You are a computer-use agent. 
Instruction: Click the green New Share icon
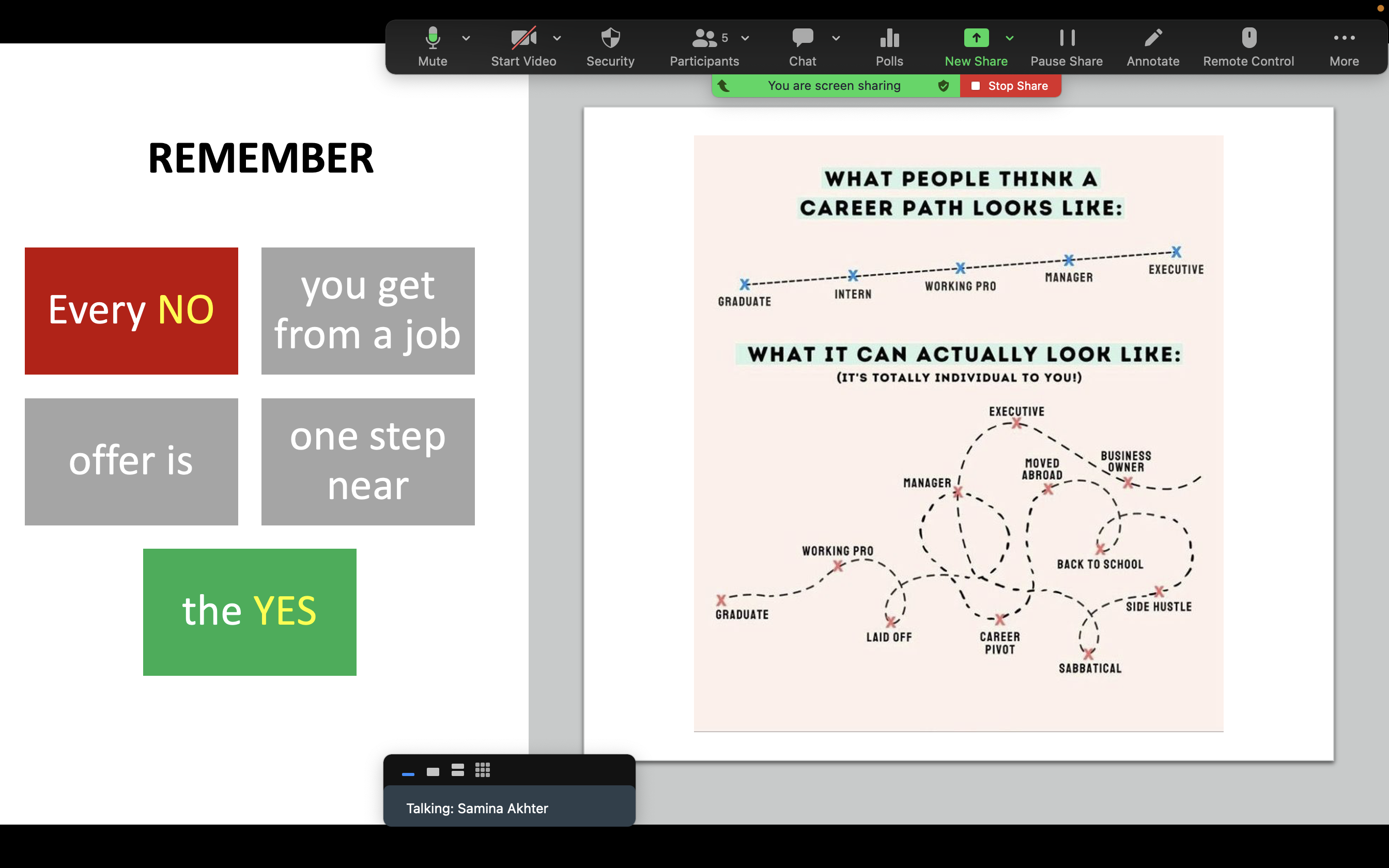pos(976,38)
